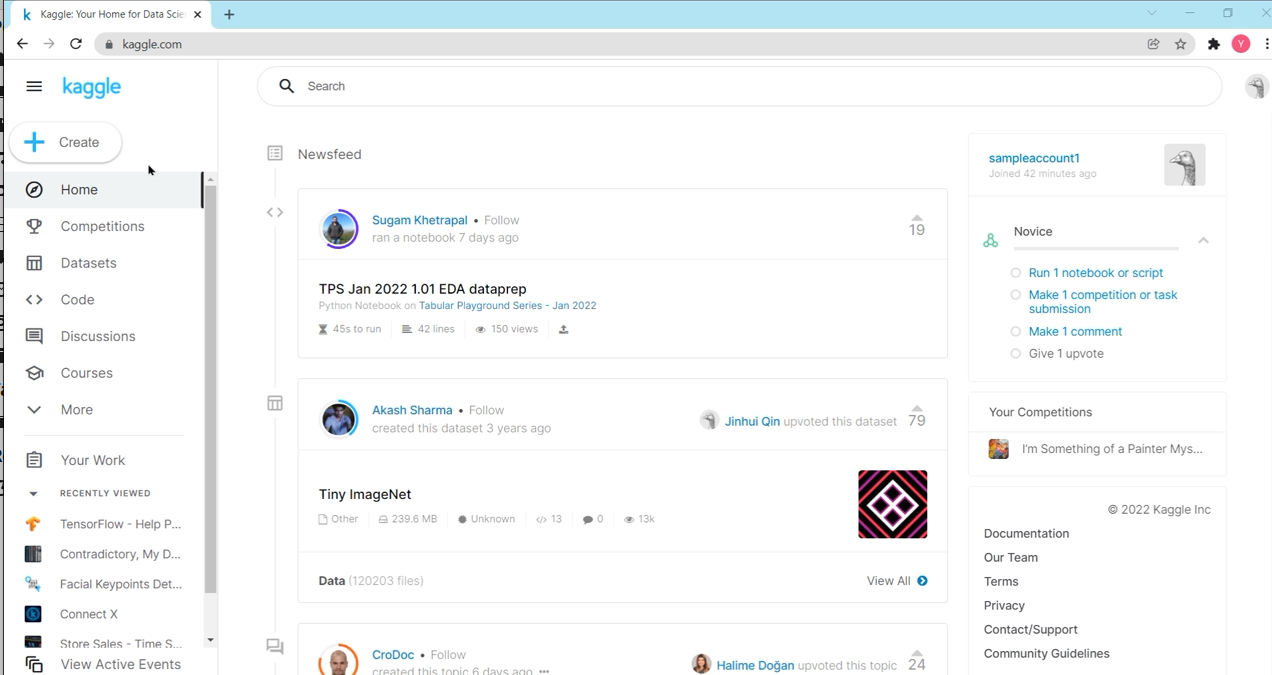Open Your Work in the sidebar

tap(92, 460)
